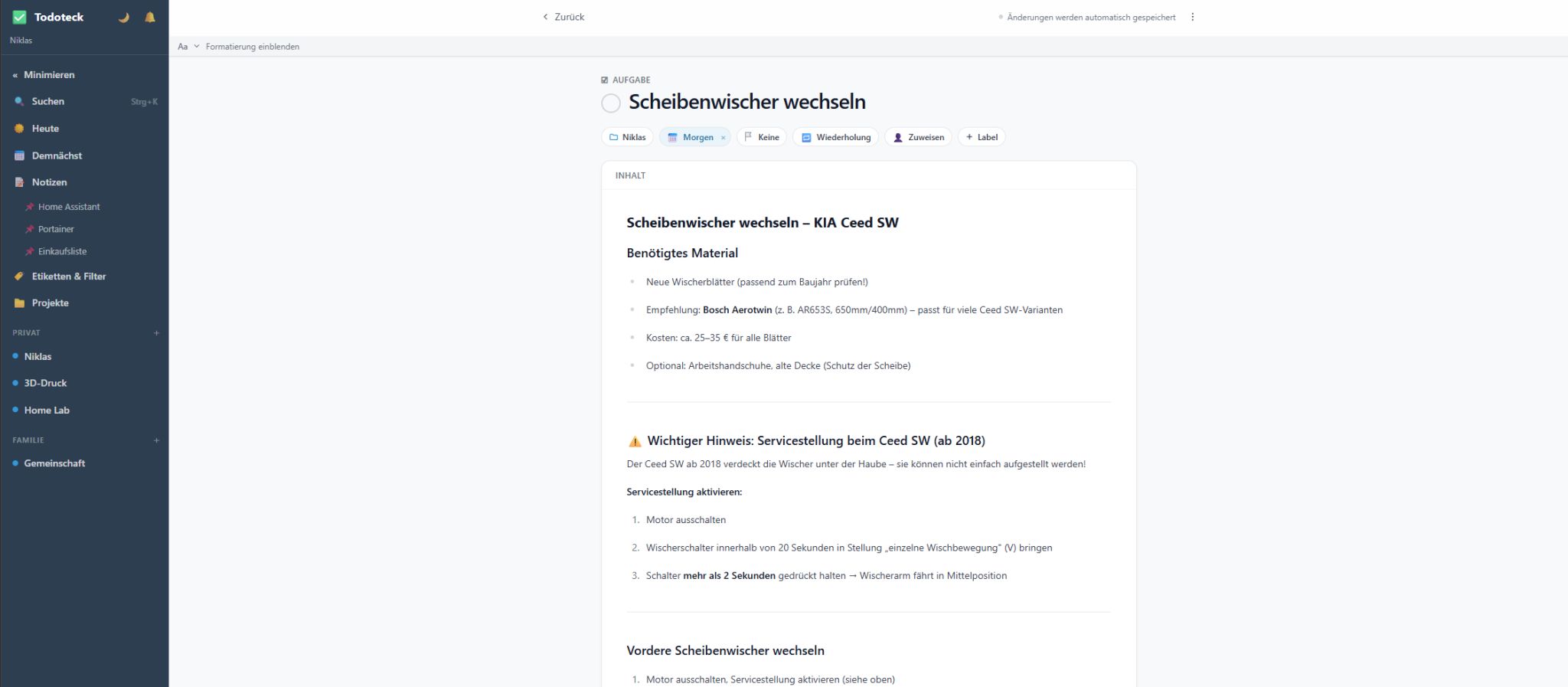Go back with Zurück
This screenshot has height=687, width=1568.
tap(563, 17)
